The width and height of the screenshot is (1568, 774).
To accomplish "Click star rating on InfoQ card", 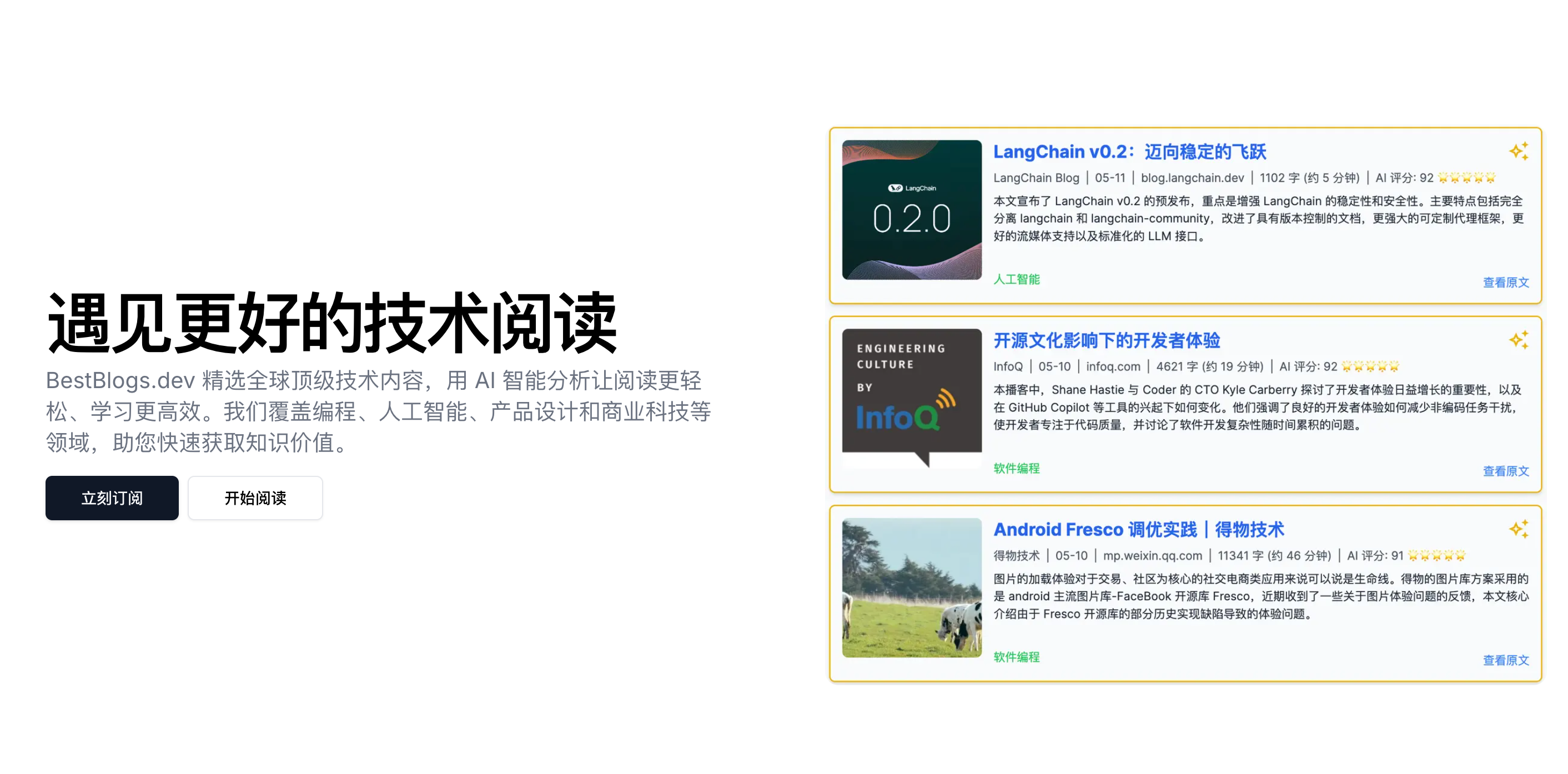I will [1370, 366].
